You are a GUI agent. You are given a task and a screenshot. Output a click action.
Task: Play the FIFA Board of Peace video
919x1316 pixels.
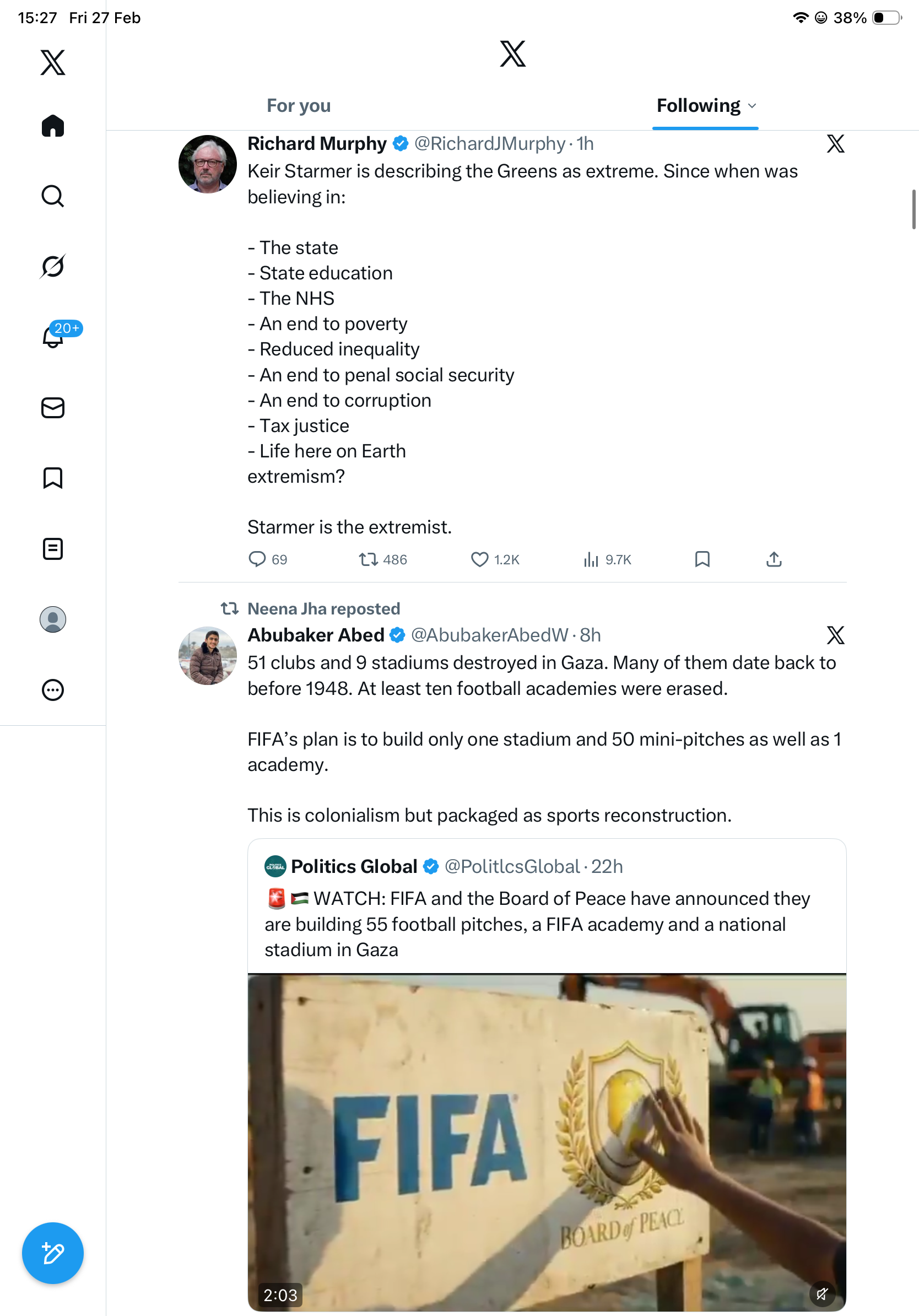click(x=547, y=1141)
